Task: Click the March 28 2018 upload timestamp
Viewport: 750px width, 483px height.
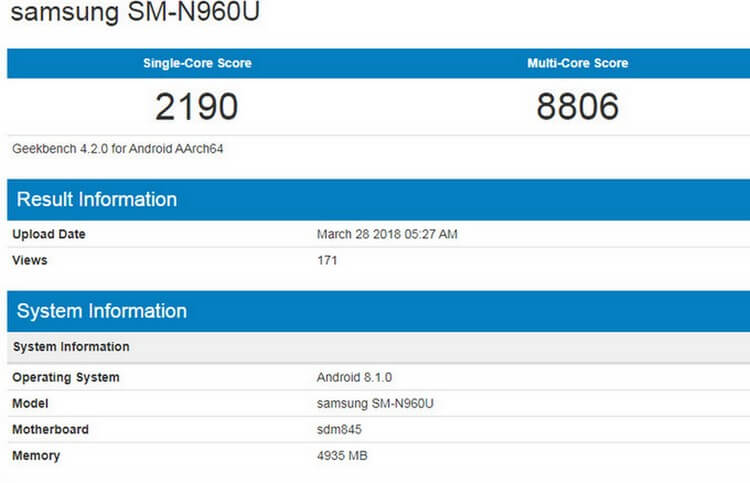Action: (x=387, y=234)
